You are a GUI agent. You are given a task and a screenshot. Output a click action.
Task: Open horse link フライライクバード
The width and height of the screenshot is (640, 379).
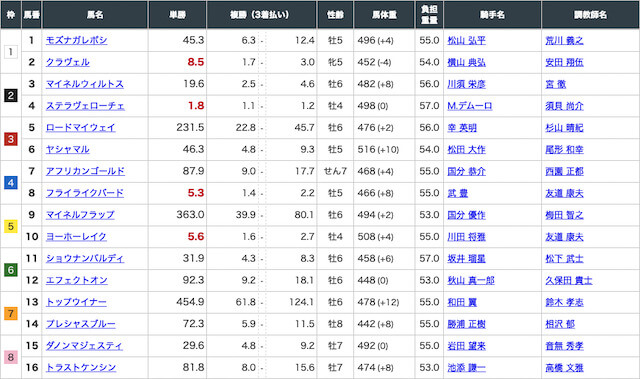tap(84, 193)
